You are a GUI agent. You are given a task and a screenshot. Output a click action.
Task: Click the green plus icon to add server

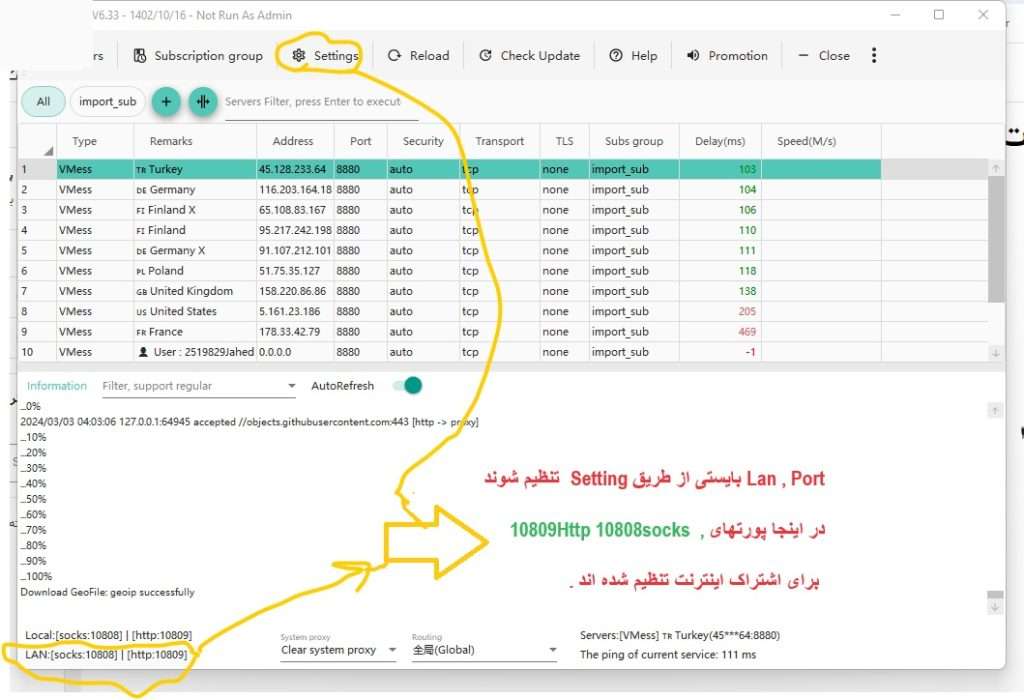pyautogui.click(x=166, y=101)
